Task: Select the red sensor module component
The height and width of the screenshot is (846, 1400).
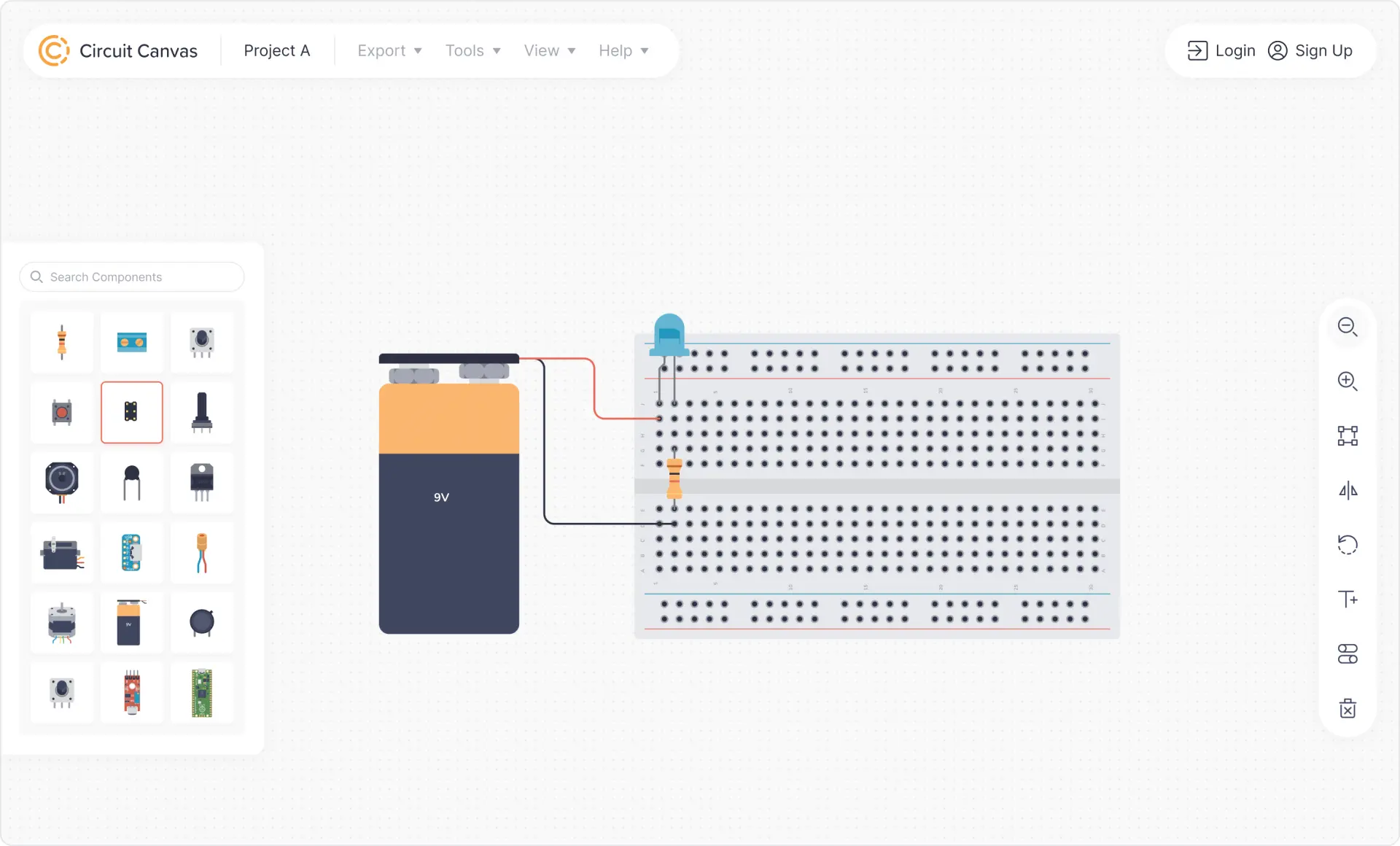Action: point(132,692)
